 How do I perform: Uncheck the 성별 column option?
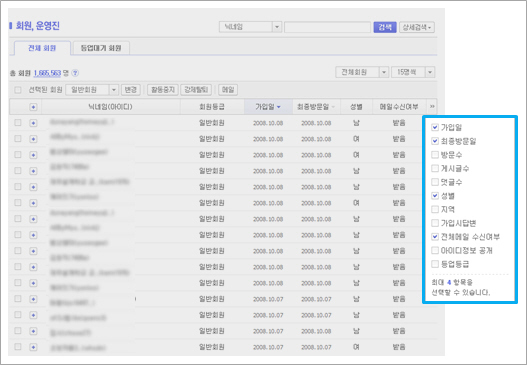[x=435, y=196]
